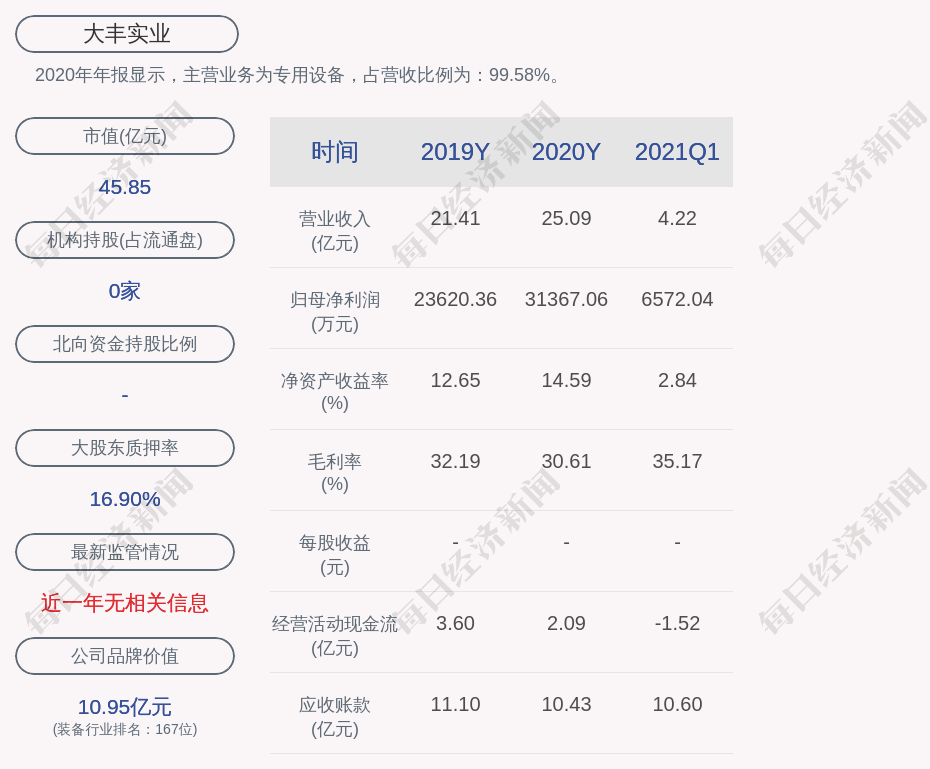Click the 大股东质押率 label pill
Viewport: 930px width, 769px height.
[x=125, y=448]
